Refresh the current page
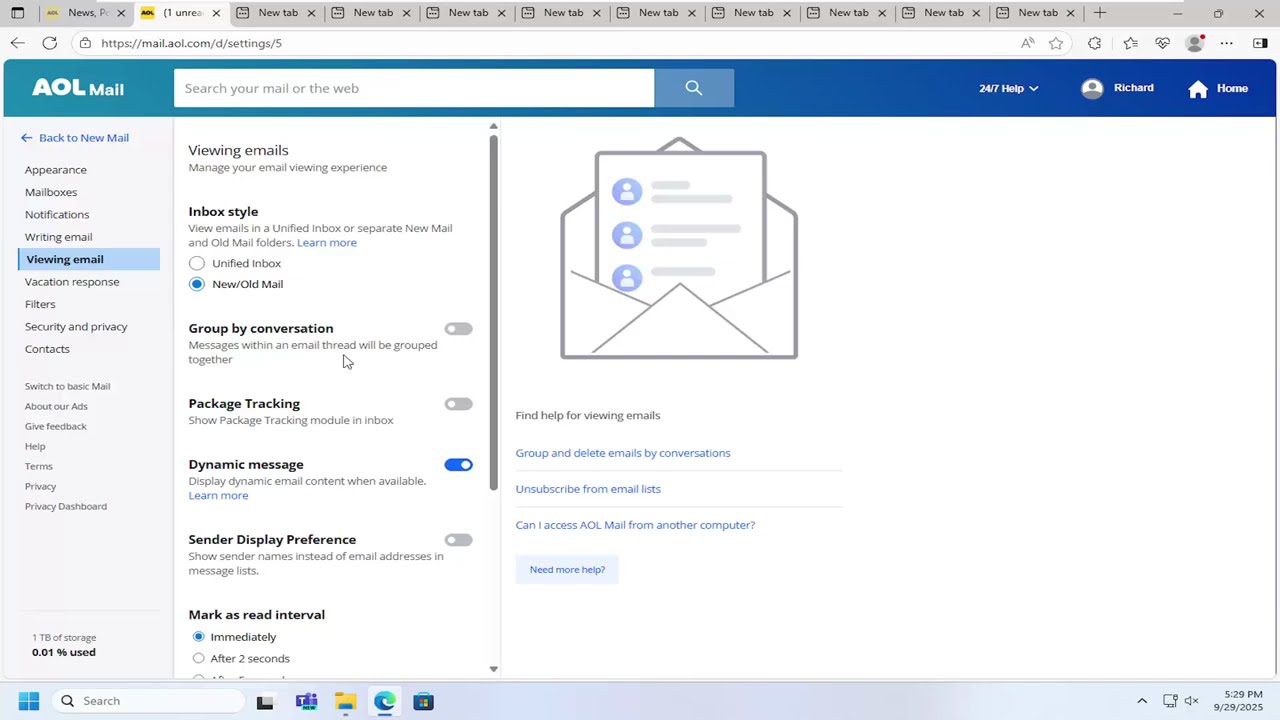This screenshot has height=720, width=1280. pos(49,43)
